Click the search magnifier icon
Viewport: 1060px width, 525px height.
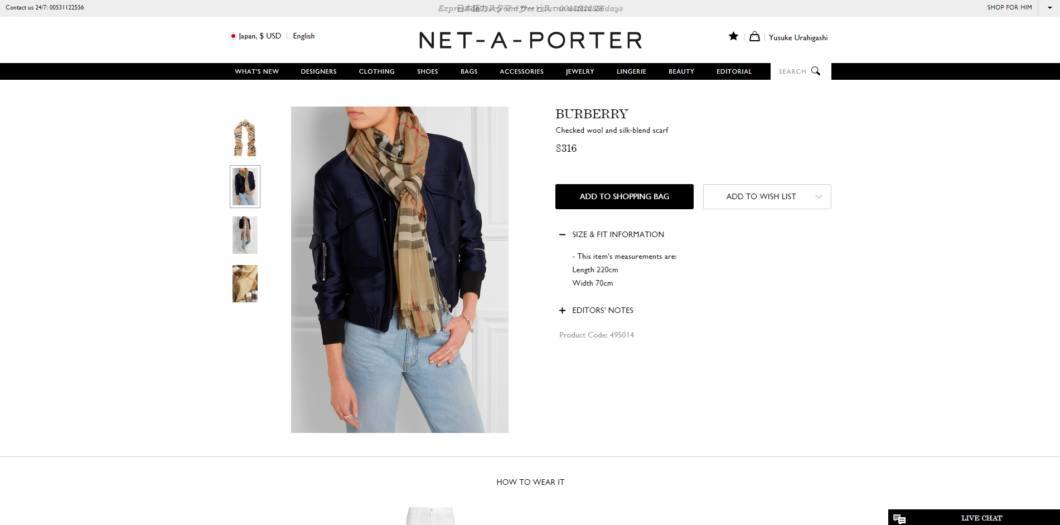tap(815, 70)
